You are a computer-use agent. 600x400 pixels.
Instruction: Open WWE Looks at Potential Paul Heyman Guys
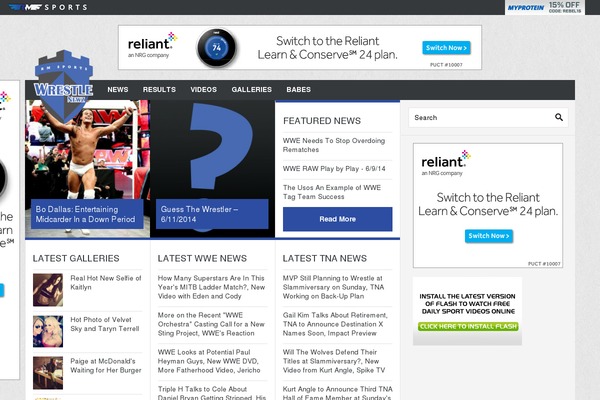click(x=209, y=361)
